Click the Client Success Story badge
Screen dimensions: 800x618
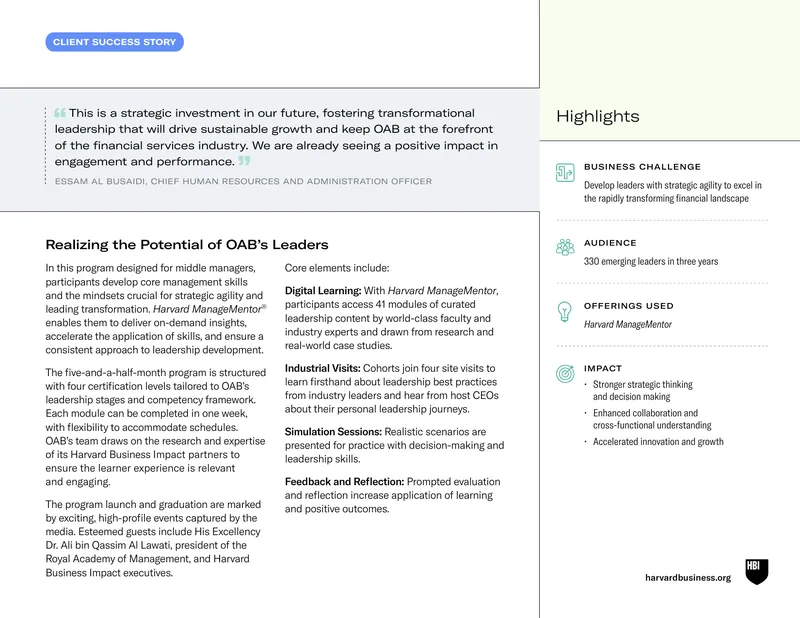[114, 42]
